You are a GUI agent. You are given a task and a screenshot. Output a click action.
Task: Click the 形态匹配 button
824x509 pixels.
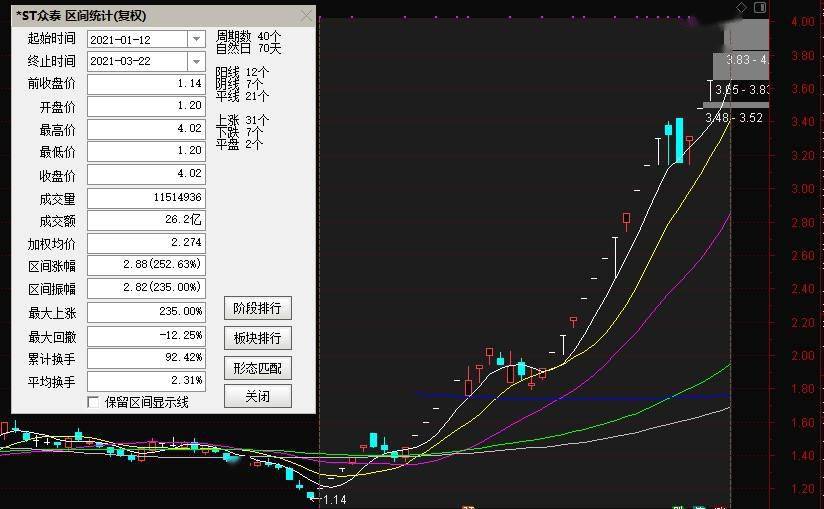[257, 367]
